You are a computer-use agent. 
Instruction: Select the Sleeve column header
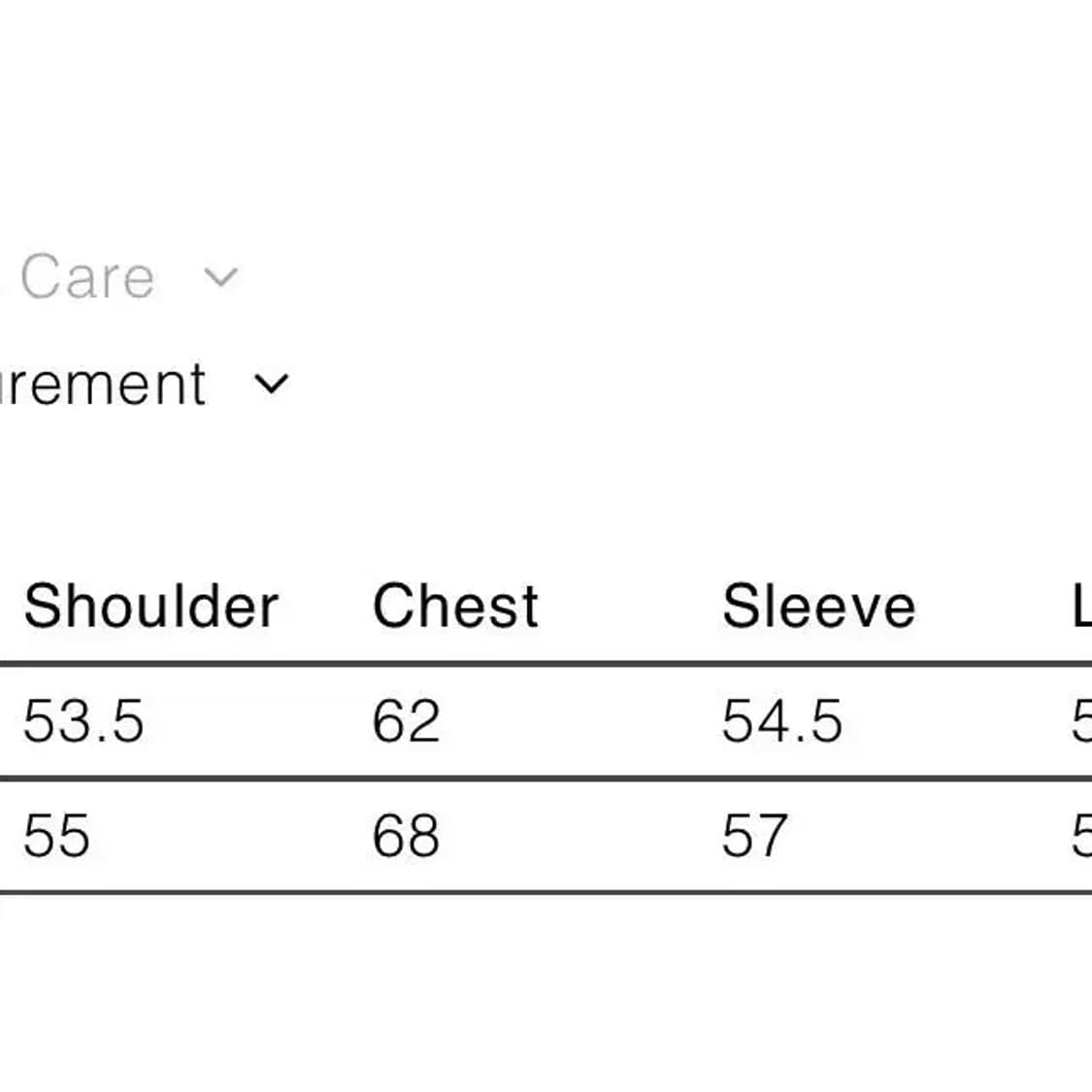point(818,607)
